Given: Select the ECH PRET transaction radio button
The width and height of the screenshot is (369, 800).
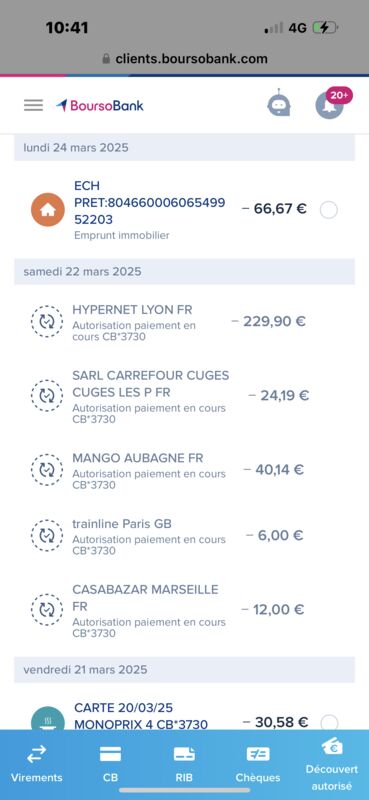Looking at the screenshot, I should [329, 210].
